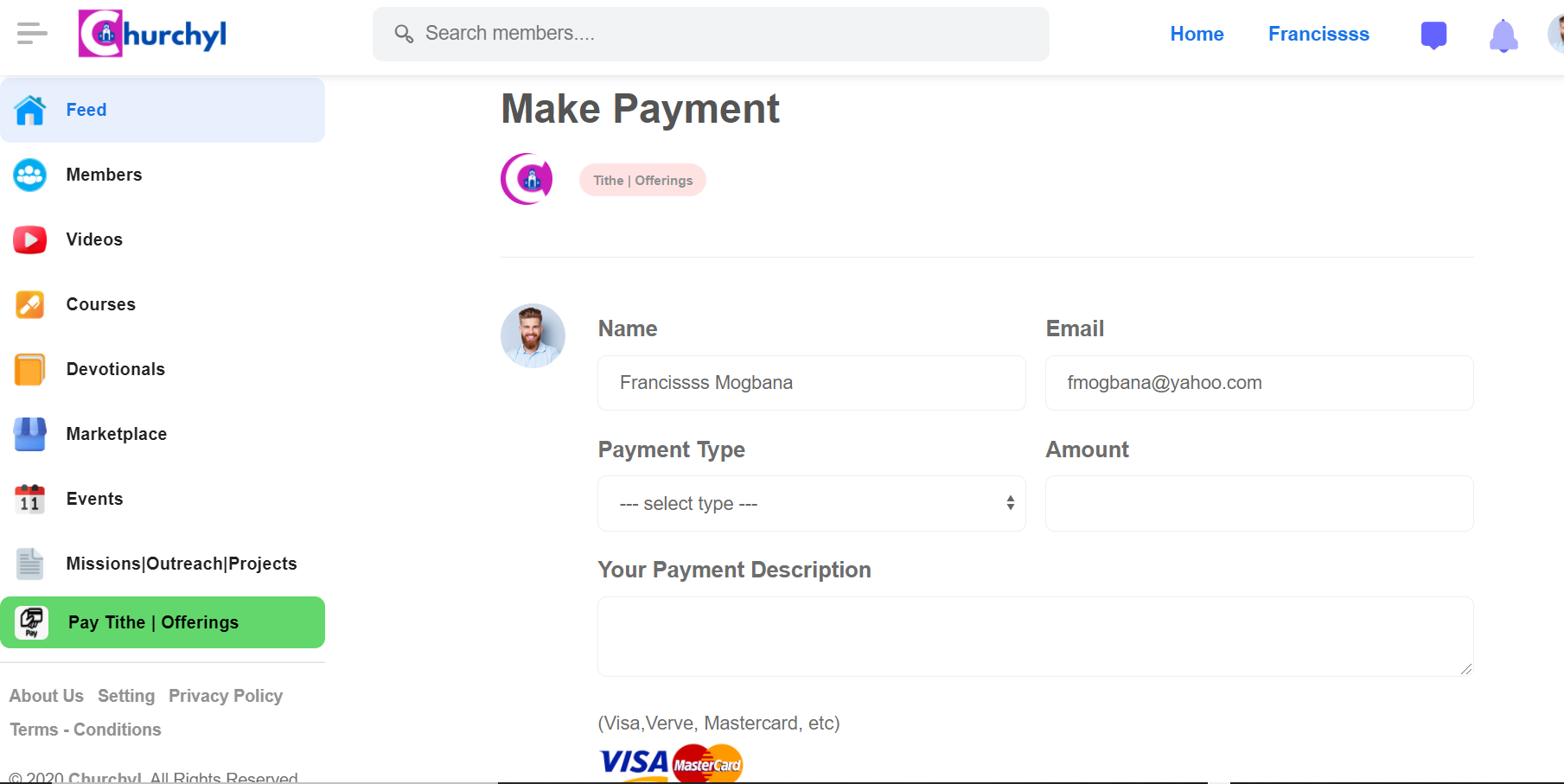Screen dimensions: 1564x784
Task: Click the Members group icon
Action: [x=30, y=175]
